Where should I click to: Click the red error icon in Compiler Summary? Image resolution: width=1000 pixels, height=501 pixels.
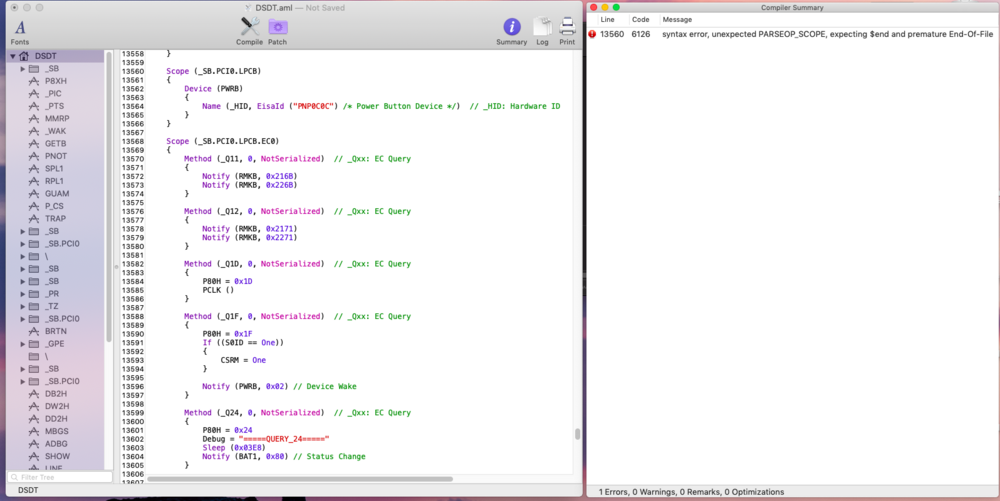click(x=592, y=34)
